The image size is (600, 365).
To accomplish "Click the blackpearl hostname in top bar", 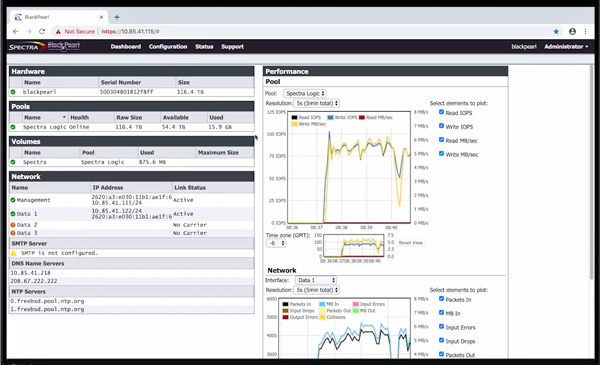I will click(524, 47).
